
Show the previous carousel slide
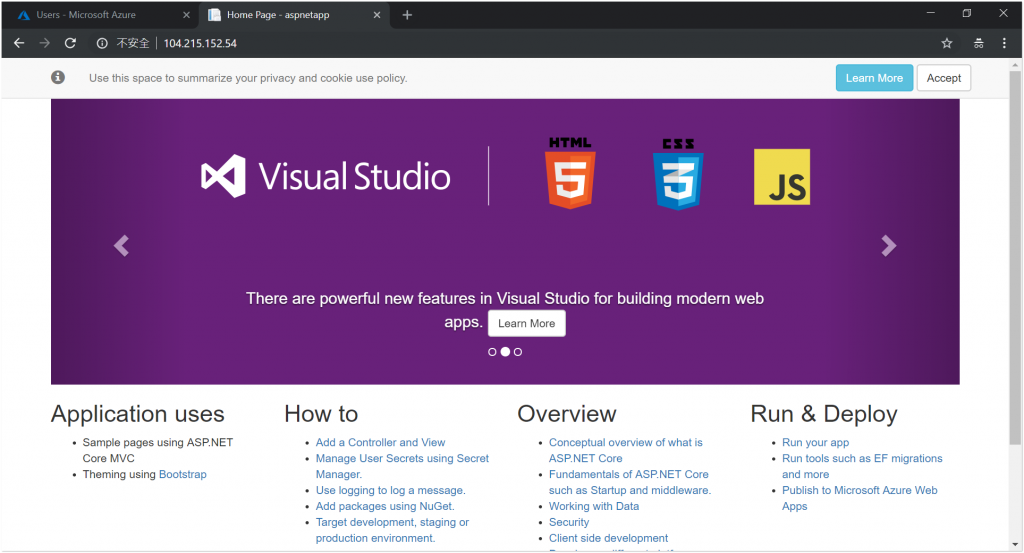point(121,245)
